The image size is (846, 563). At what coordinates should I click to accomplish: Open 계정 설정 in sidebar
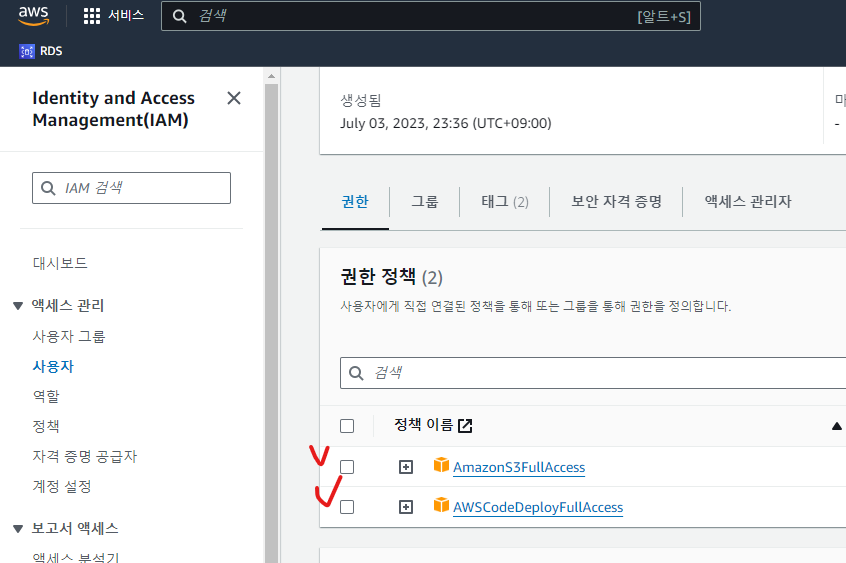coord(62,486)
